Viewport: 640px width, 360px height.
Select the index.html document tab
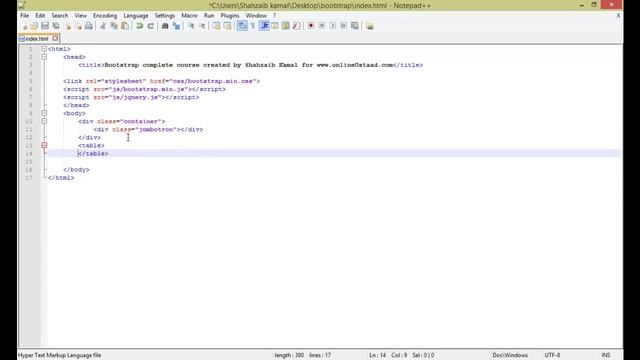[x=37, y=39]
